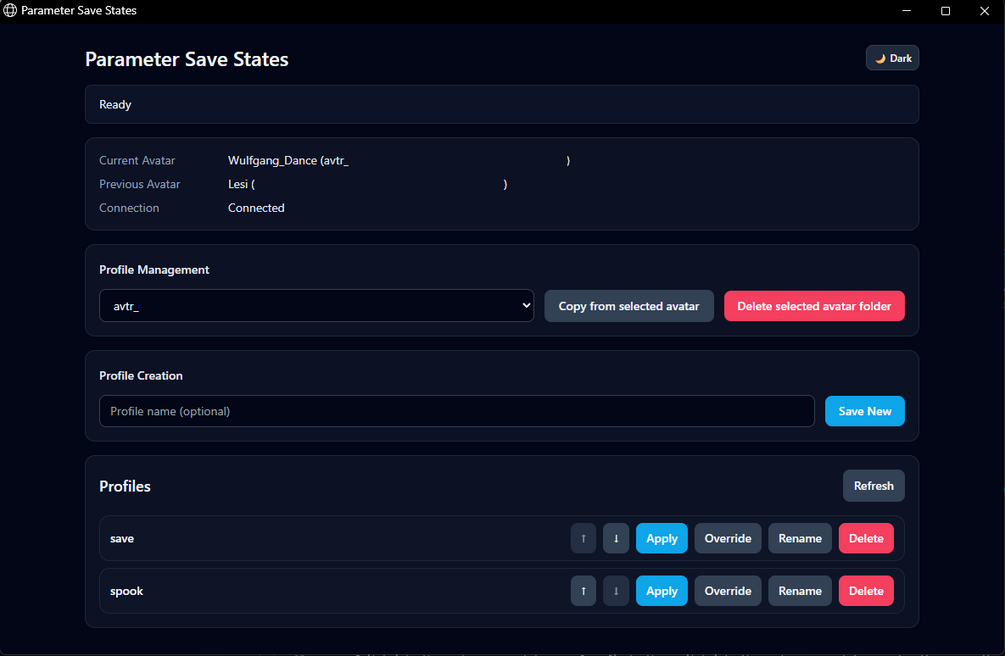Image resolution: width=1005 pixels, height=656 pixels.
Task: Focus the Profile name input field
Action: 456,411
